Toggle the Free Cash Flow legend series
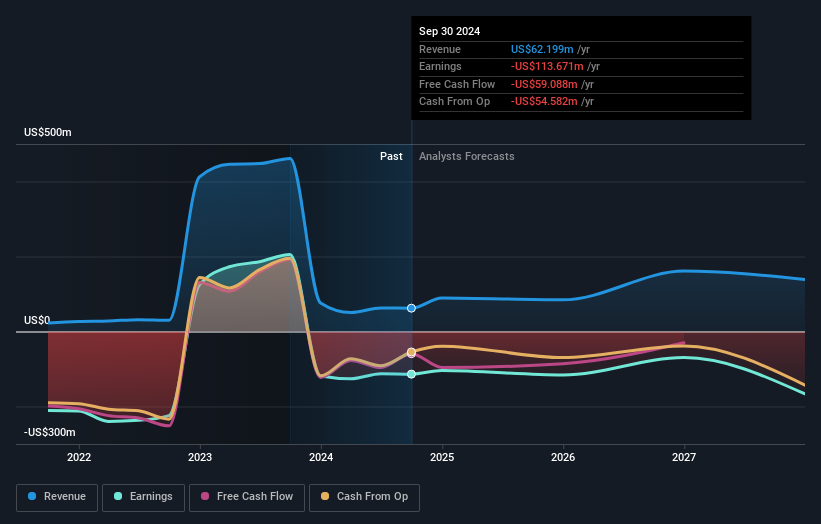Screen dimensions: 821x524 pos(247,497)
